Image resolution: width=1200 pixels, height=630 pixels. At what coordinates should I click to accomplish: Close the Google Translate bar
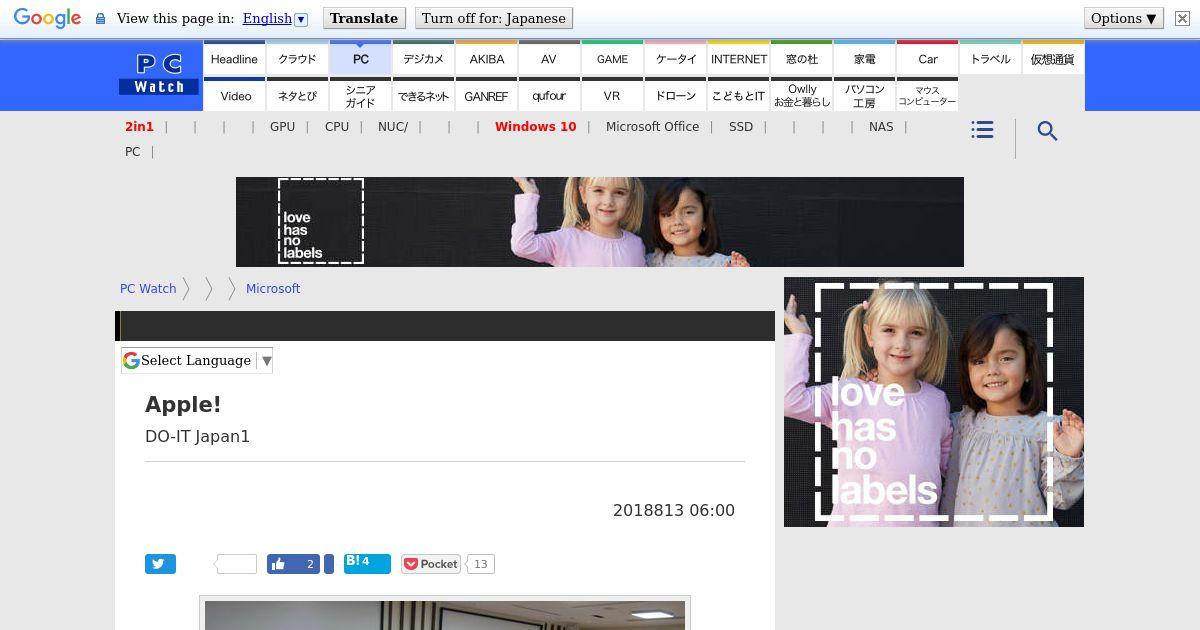pyautogui.click(x=1182, y=18)
